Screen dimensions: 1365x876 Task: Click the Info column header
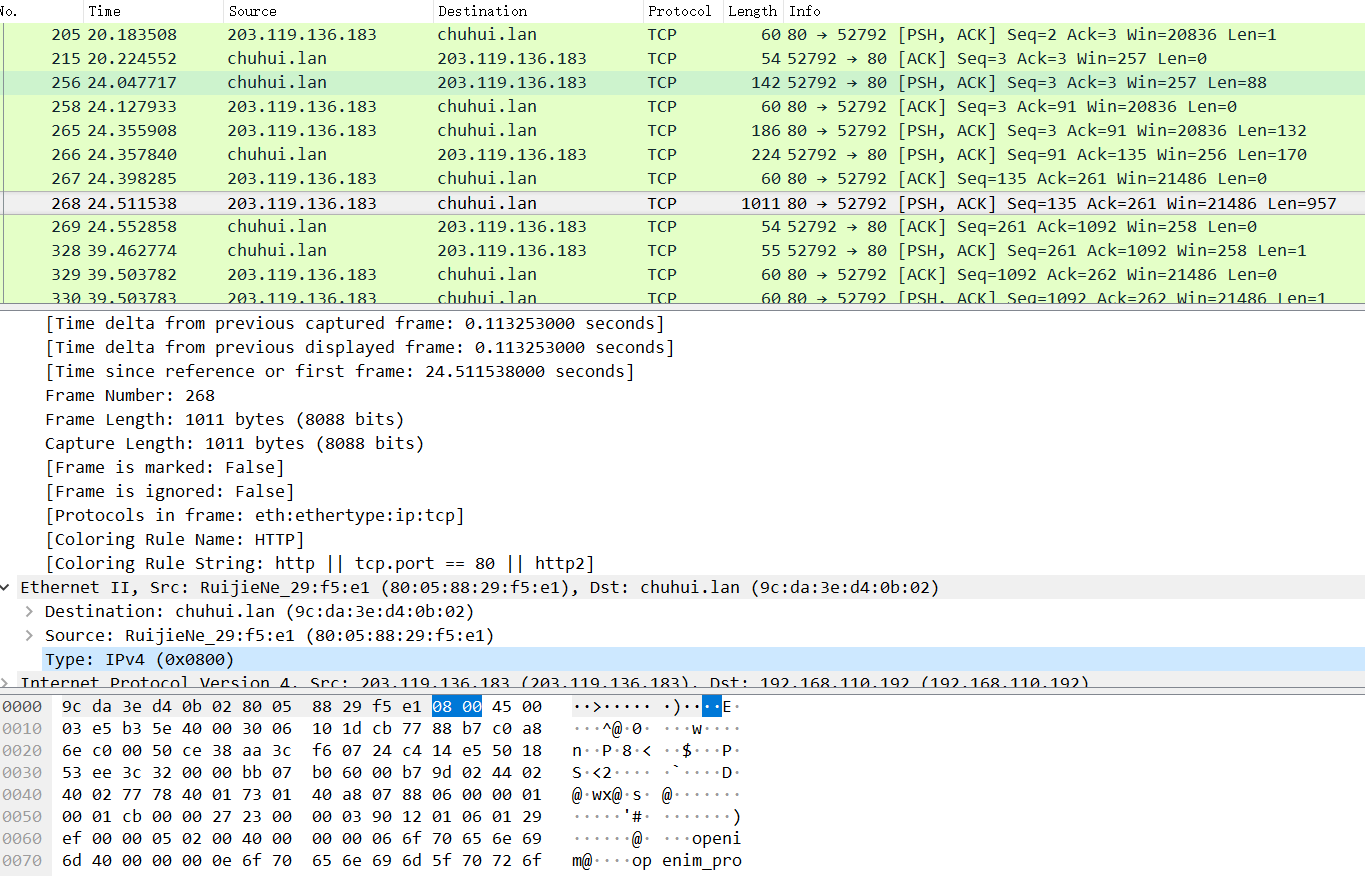[x=805, y=11]
